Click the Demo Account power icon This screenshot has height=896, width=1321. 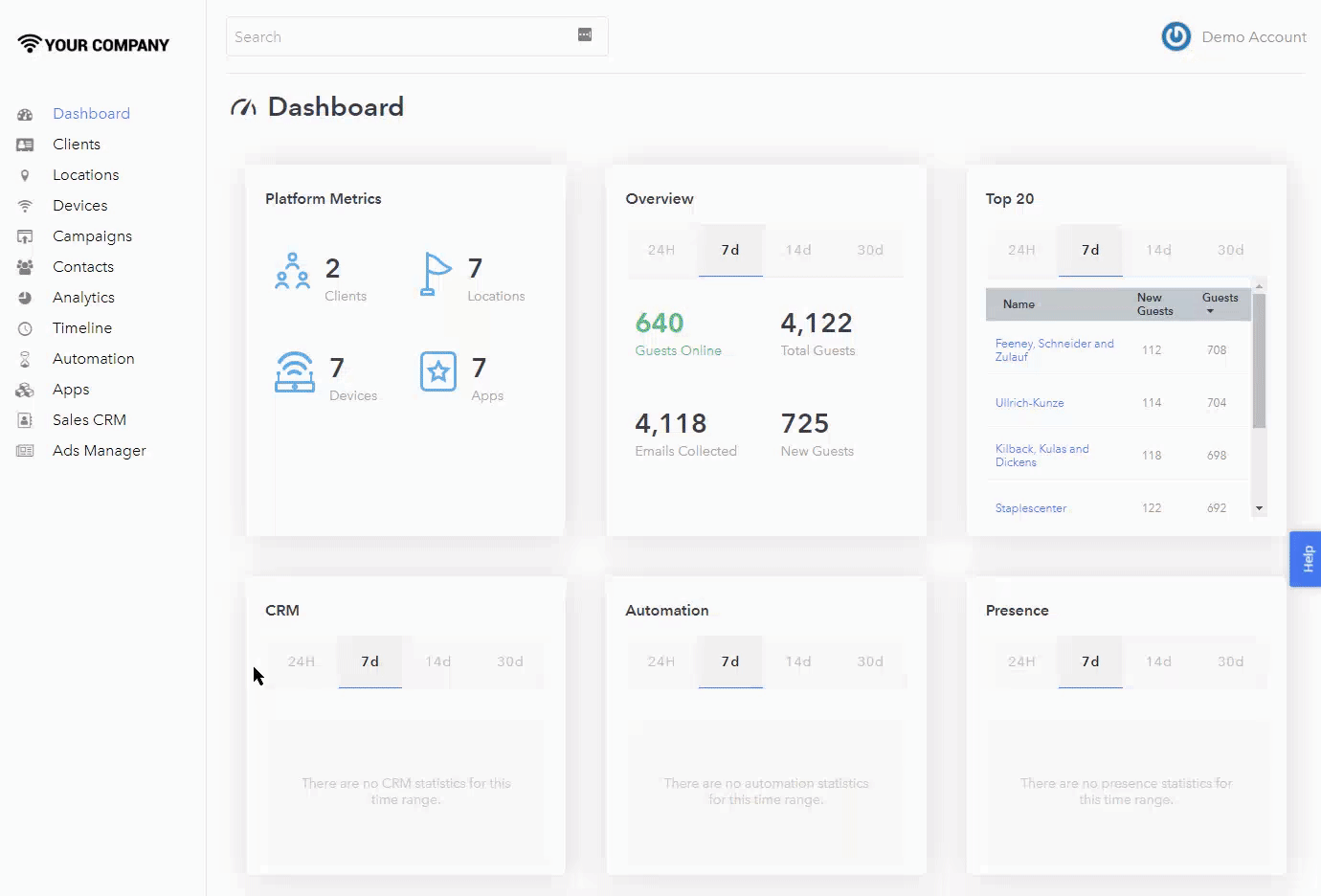pyautogui.click(x=1175, y=36)
